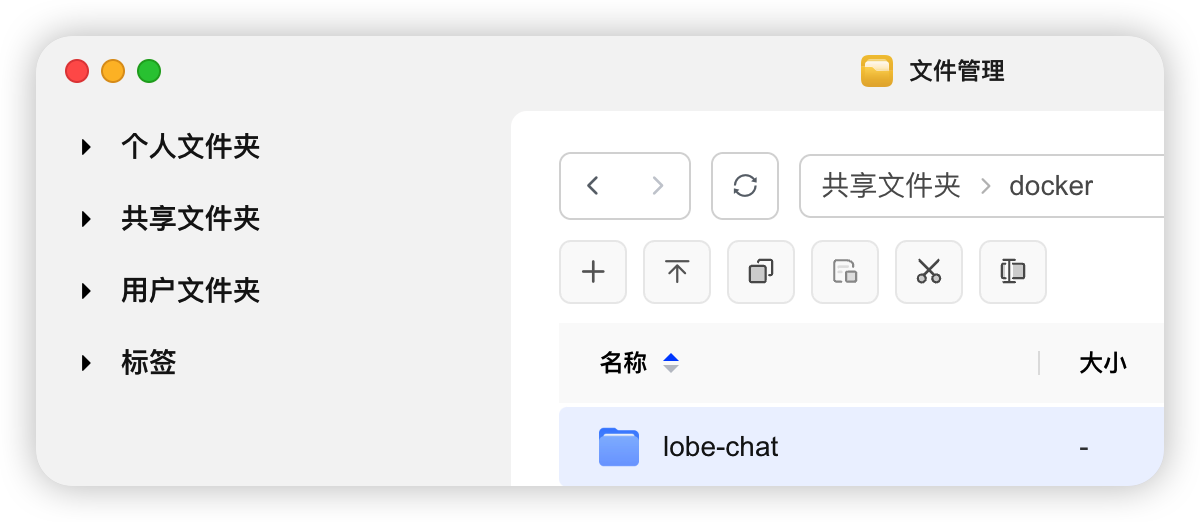Click the rename icon in toolbar
Image resolution: width=1200 pixels, height=522 pixels.
pyautogui.click(x=1013, y=272)
